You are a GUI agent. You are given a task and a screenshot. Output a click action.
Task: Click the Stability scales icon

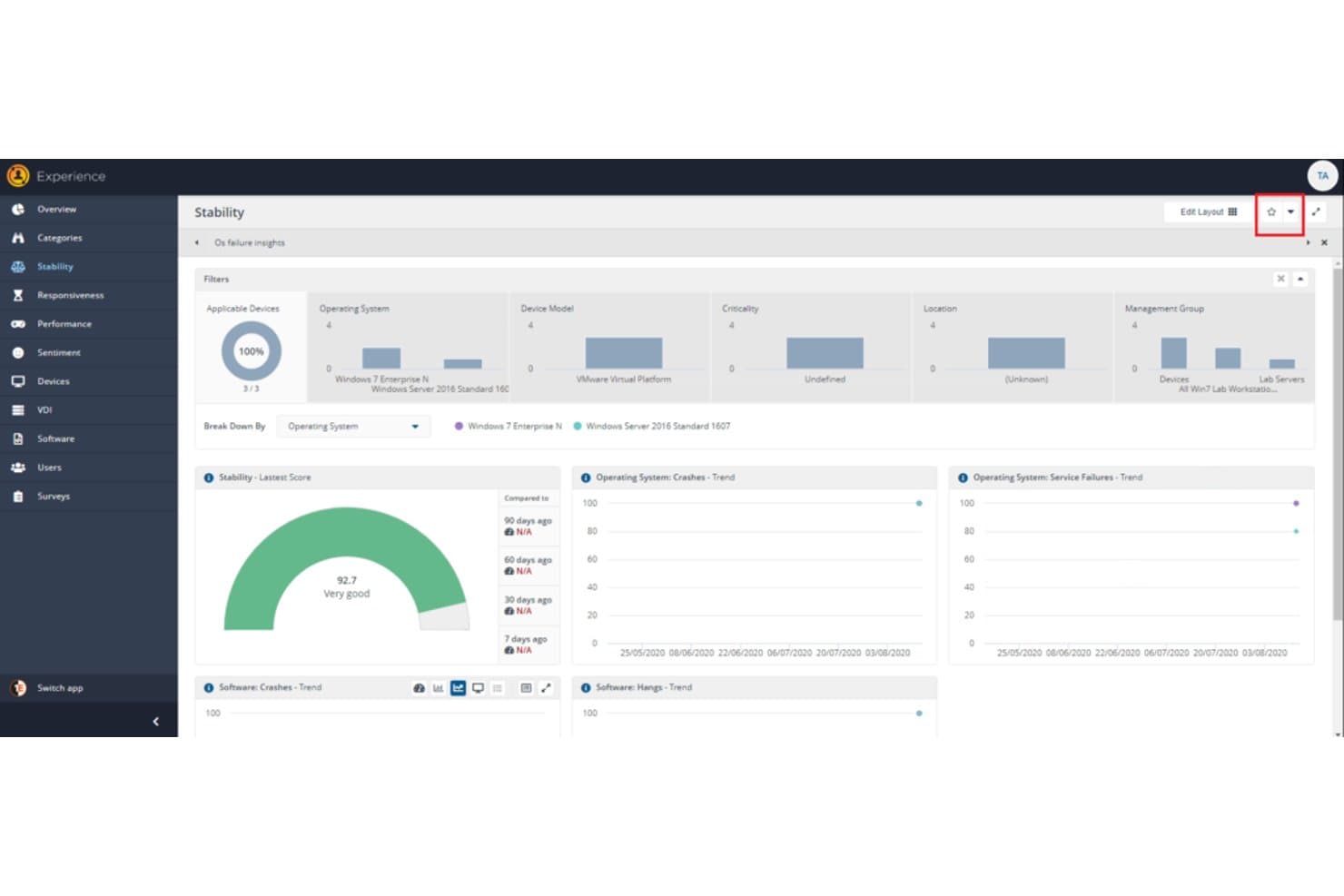18,267
